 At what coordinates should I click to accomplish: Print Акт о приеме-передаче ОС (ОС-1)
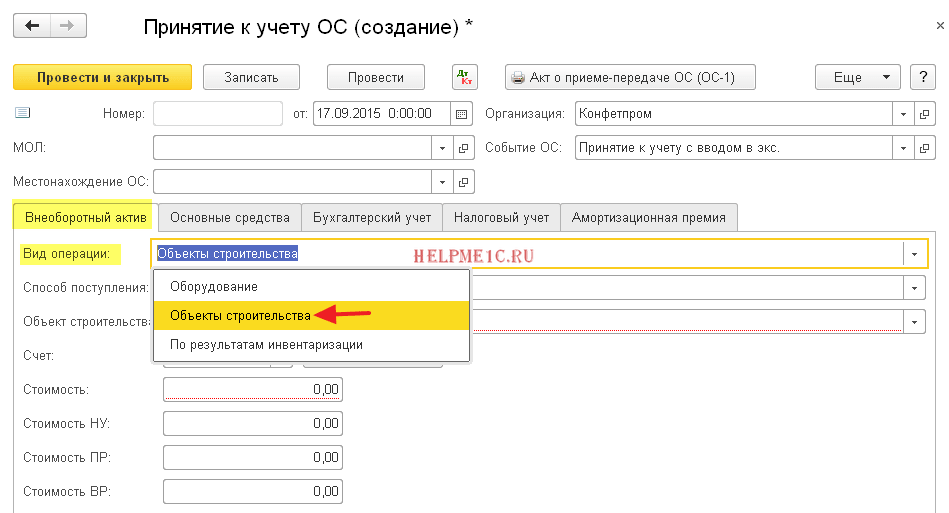[630, 77]
